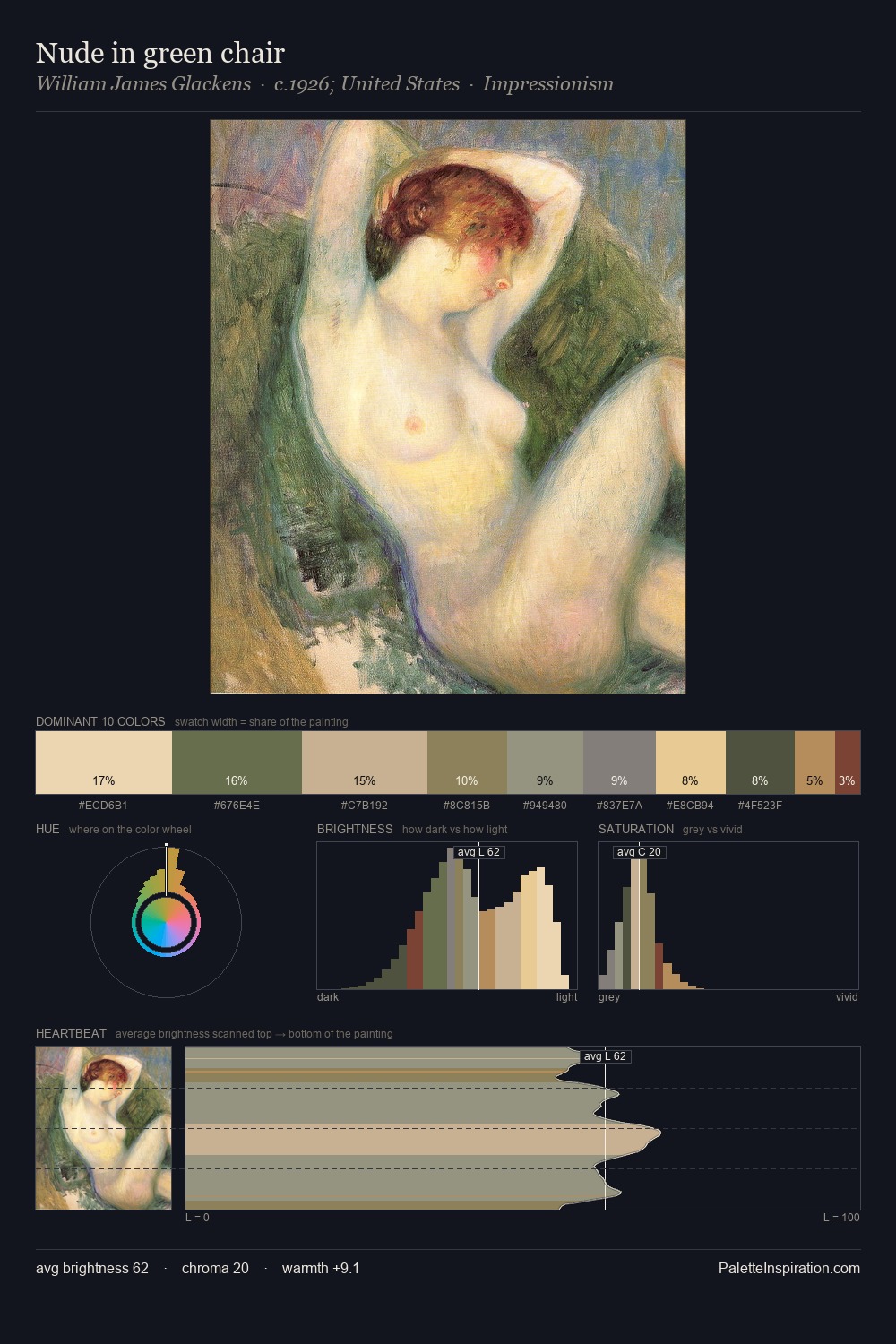The height and width of the screenshot is (1344, 896).
Task: Click the "light" axis label
Action: pos(567,997)
